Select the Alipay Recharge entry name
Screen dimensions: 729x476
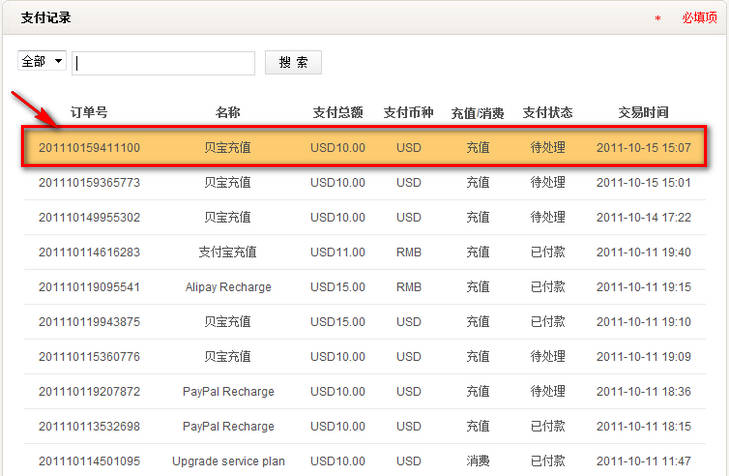[228, 287]
